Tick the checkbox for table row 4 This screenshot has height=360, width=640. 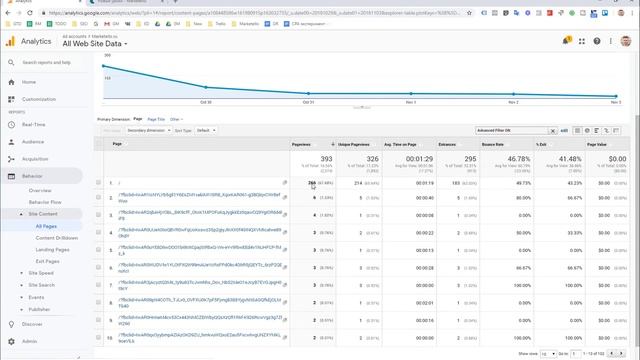coord(98,232)
